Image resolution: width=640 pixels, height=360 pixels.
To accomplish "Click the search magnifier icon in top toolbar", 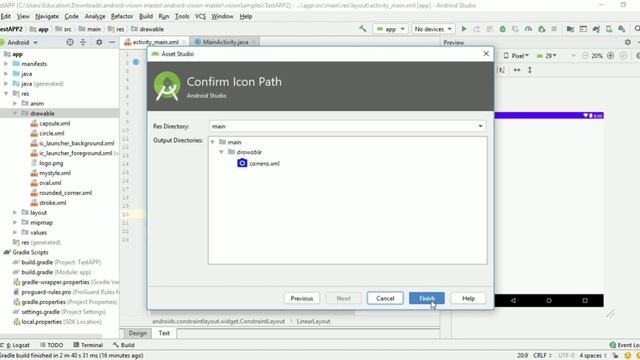I will (x=636, y=29).
